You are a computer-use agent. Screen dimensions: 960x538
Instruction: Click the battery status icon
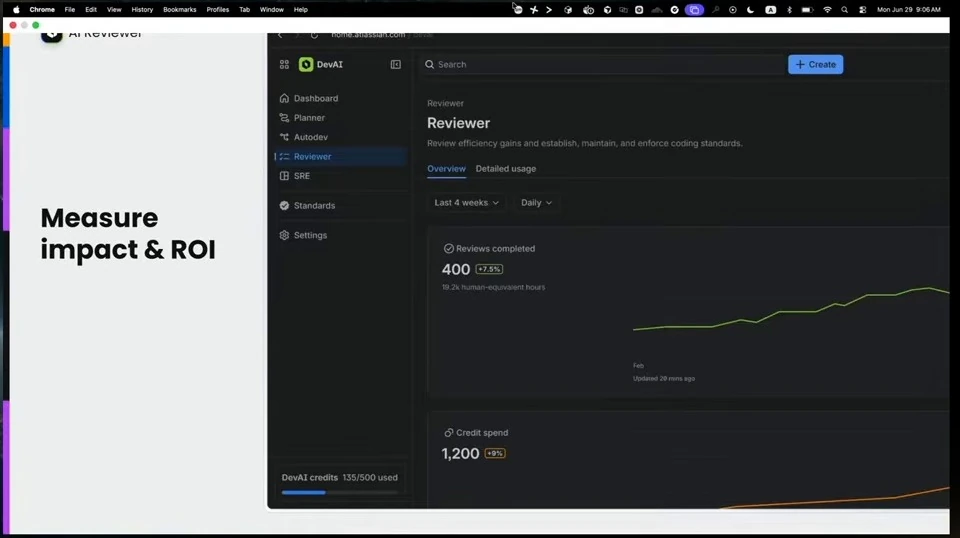click(x=808, y=10)
